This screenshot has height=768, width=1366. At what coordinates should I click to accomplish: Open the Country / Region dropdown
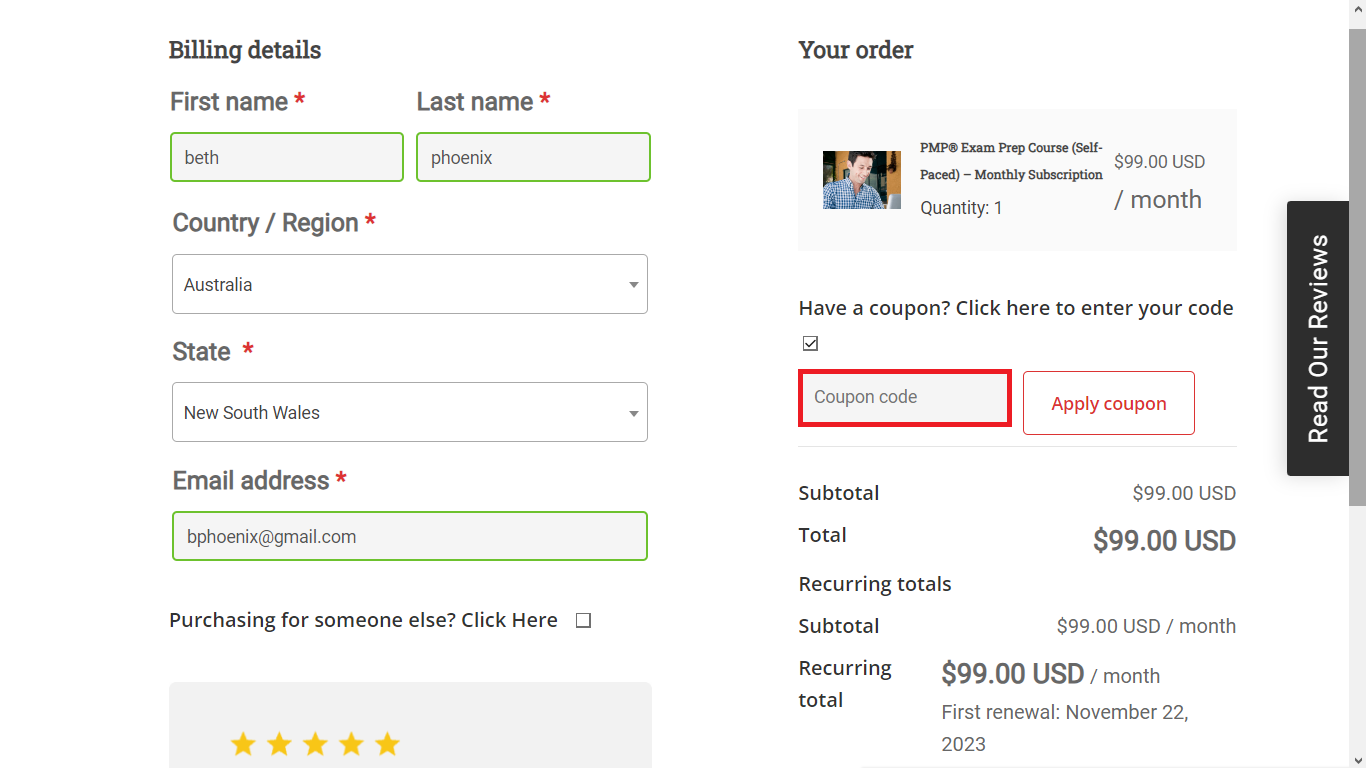point(409,284)
